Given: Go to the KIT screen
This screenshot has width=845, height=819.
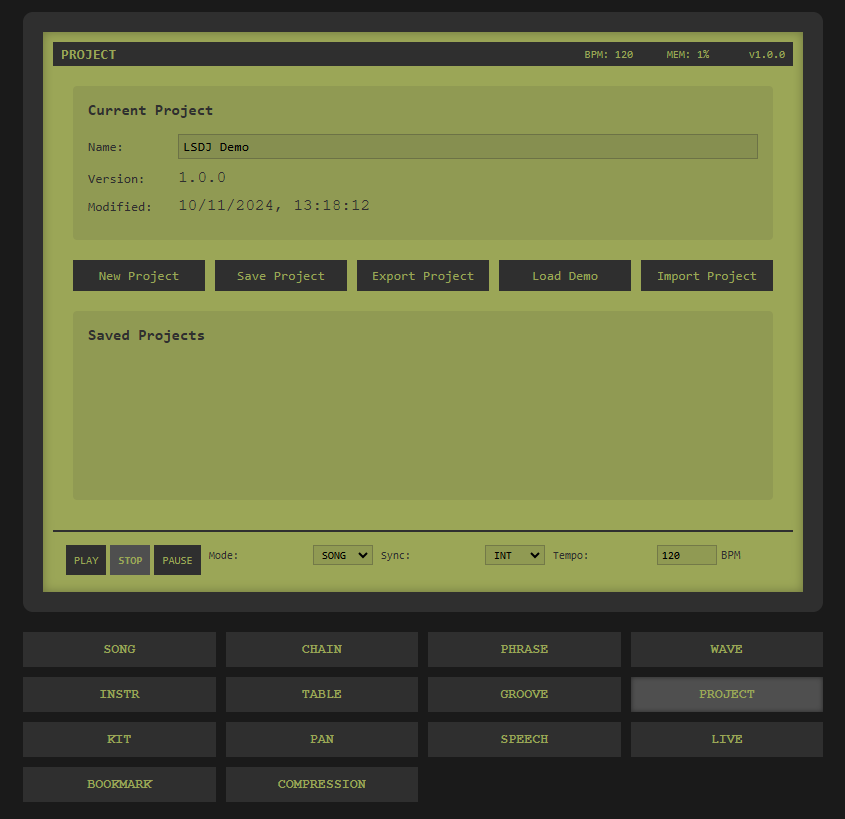Looking at the screenshot, I should click(x=120, y=739).
